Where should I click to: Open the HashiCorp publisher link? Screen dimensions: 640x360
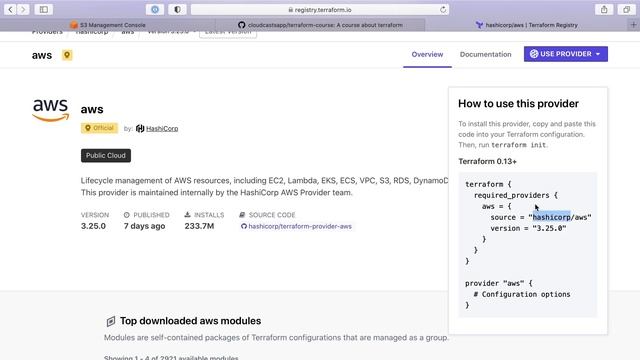162,129
